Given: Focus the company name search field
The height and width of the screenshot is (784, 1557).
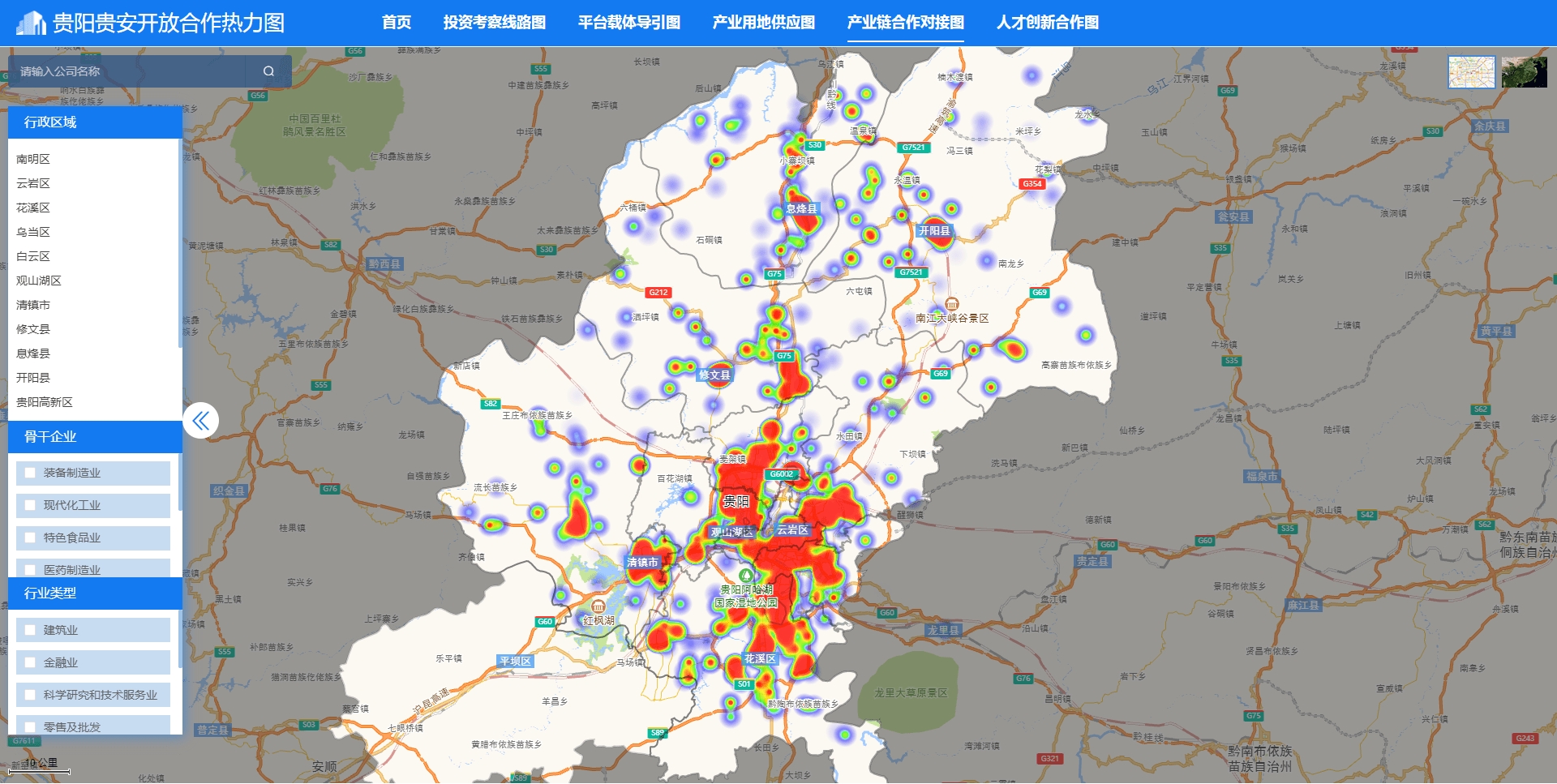Looking at the screenshot, I should click(x=130, y=71).
